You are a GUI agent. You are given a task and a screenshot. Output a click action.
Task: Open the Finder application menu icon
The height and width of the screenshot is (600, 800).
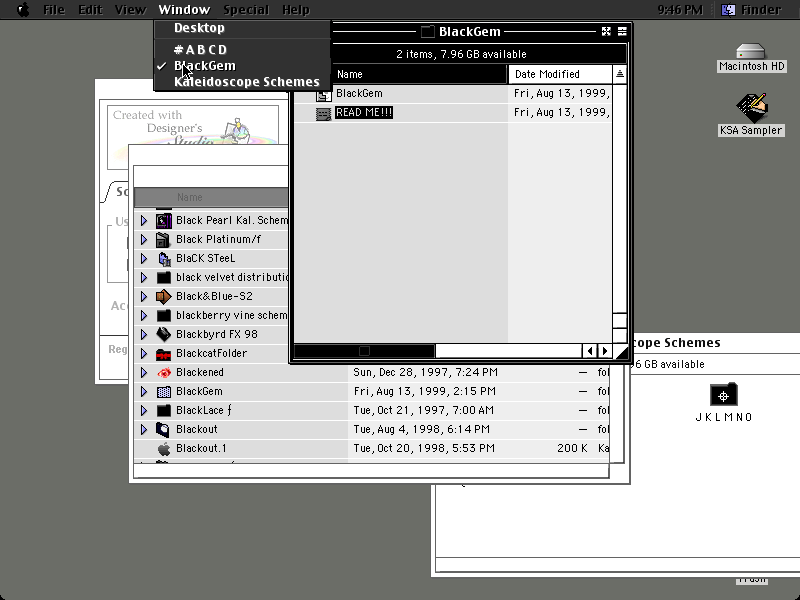(x=729, y=10)
